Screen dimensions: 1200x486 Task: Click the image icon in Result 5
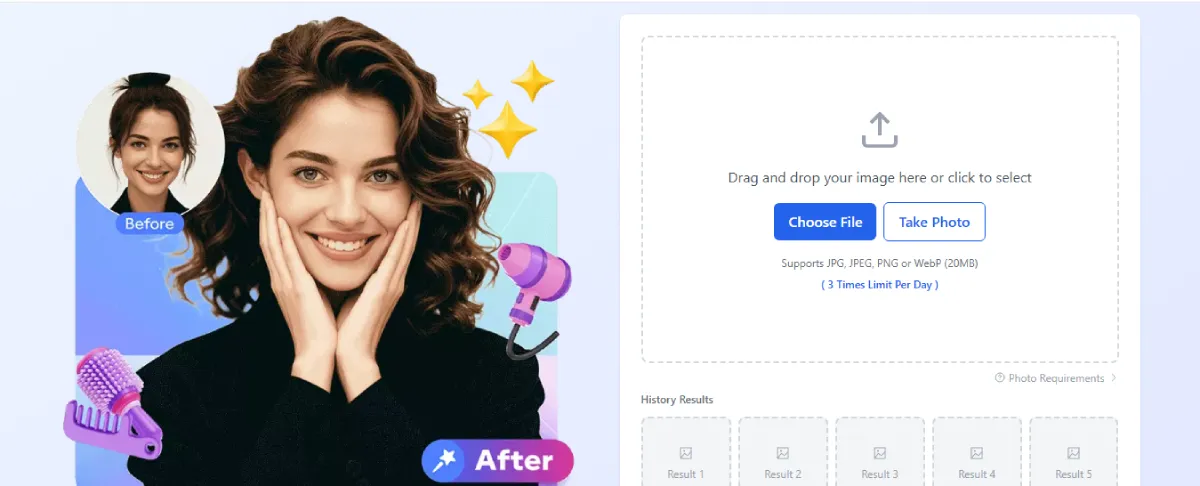(x=1073, y=453)
